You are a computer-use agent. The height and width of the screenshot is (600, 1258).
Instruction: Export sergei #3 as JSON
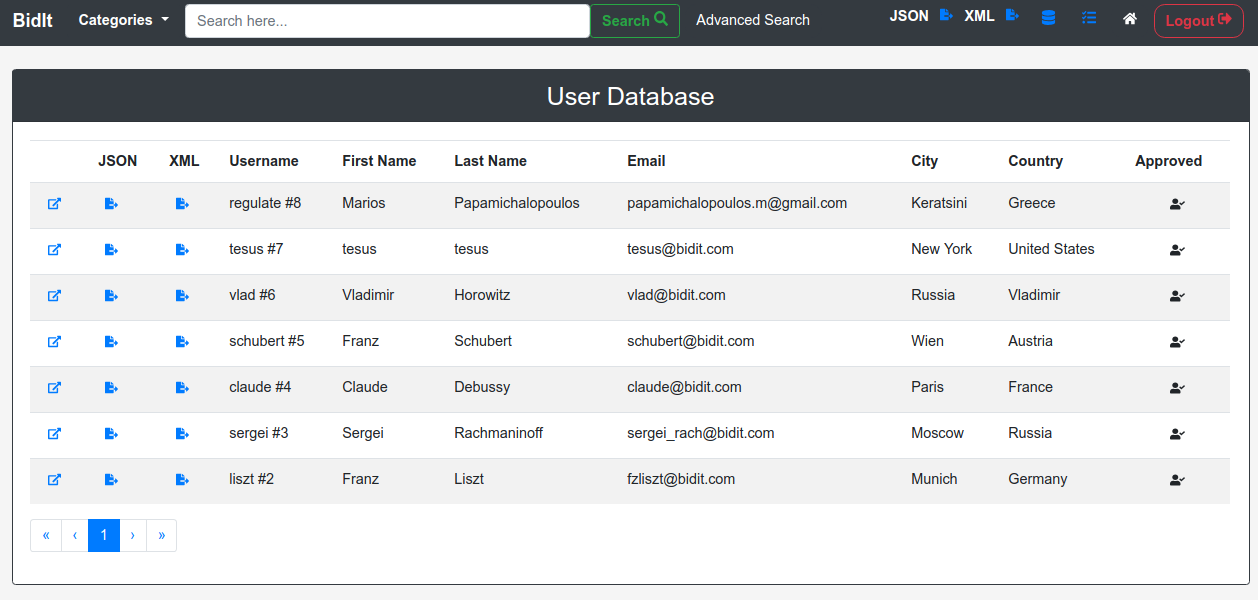coord(111,434)
